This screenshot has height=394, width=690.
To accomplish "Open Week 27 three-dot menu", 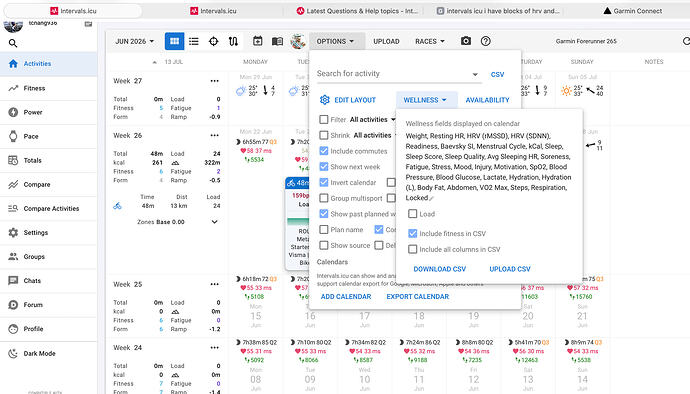I will tap(214, 81).
